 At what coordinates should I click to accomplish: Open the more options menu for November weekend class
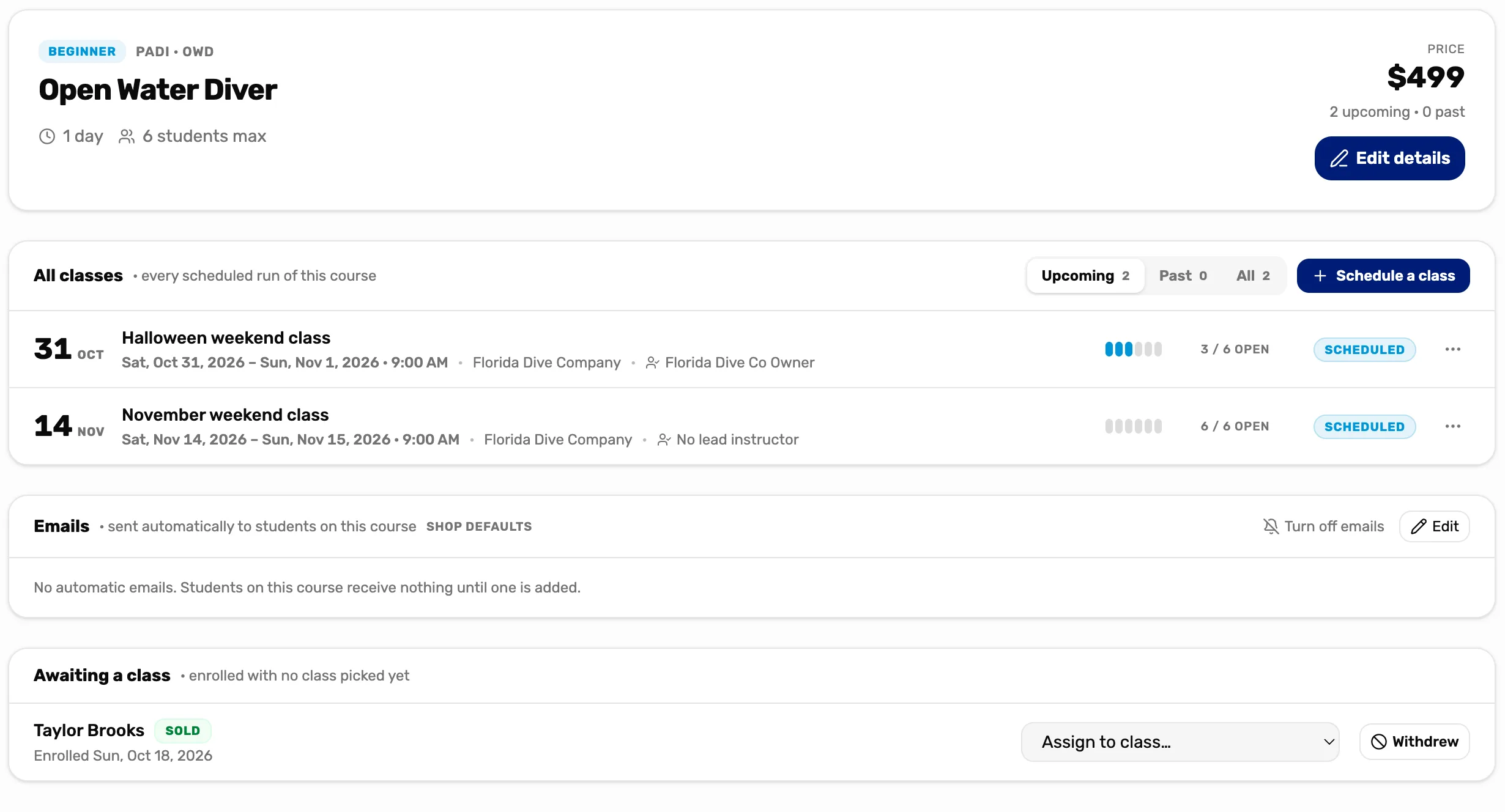pyautogui.click(x=1453, y=426)
